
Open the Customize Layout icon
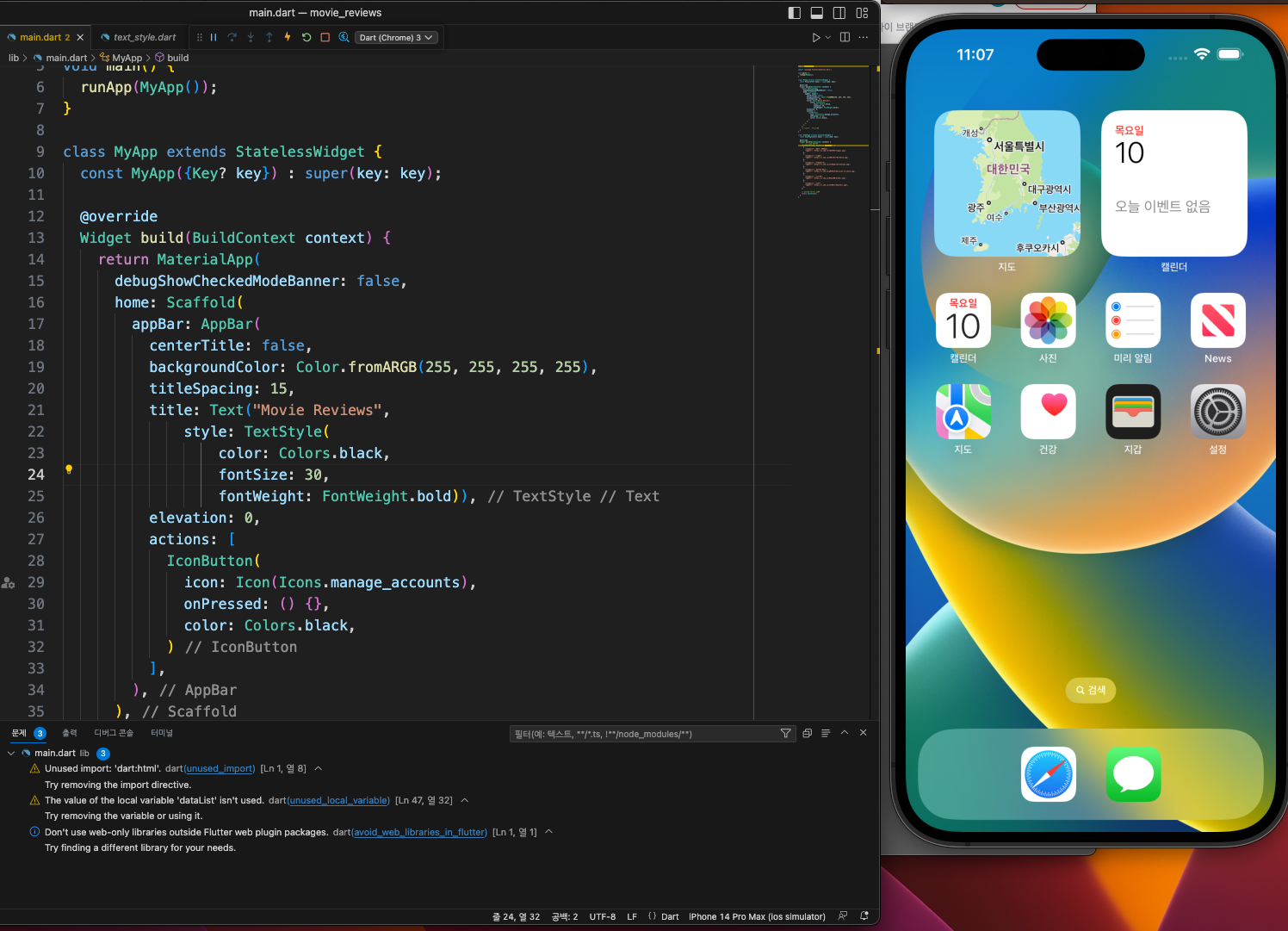click(862, 13)
